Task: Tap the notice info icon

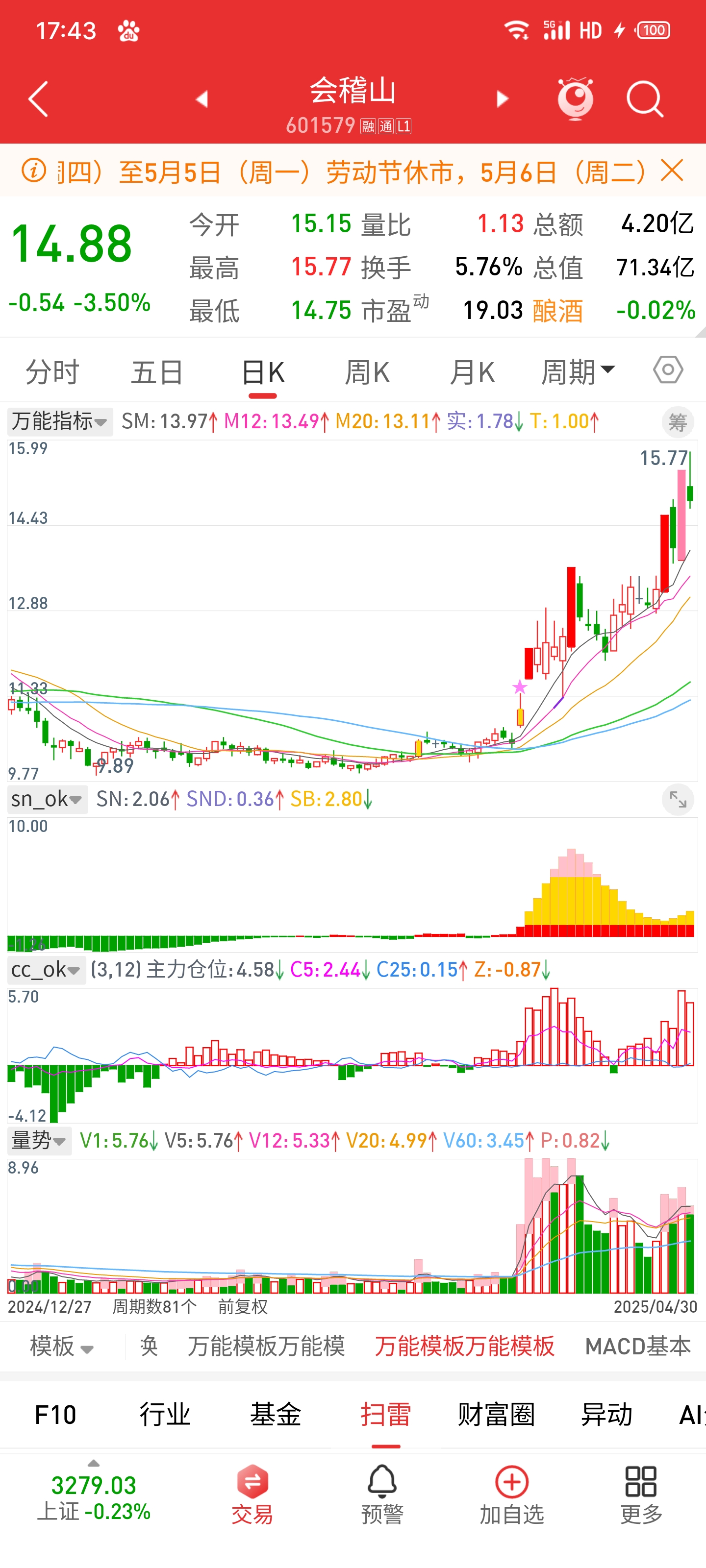Action: pyautogui.click(x=34, y=171)
